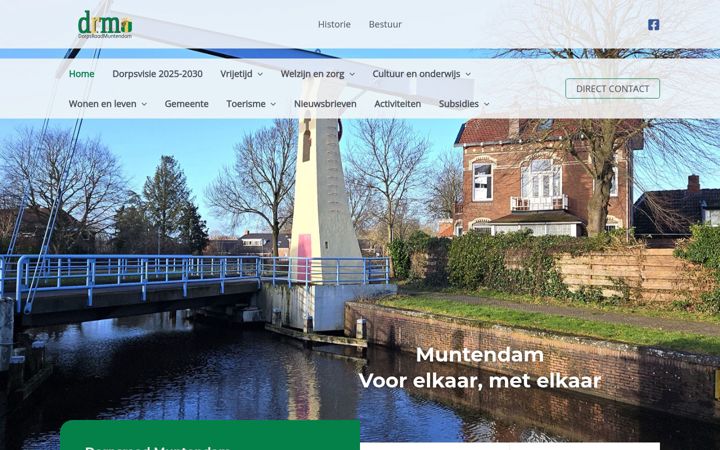Viewport: 720px width, 450px height.
Task: Go to the Home menu item
Action: click(x=82, y=74)
